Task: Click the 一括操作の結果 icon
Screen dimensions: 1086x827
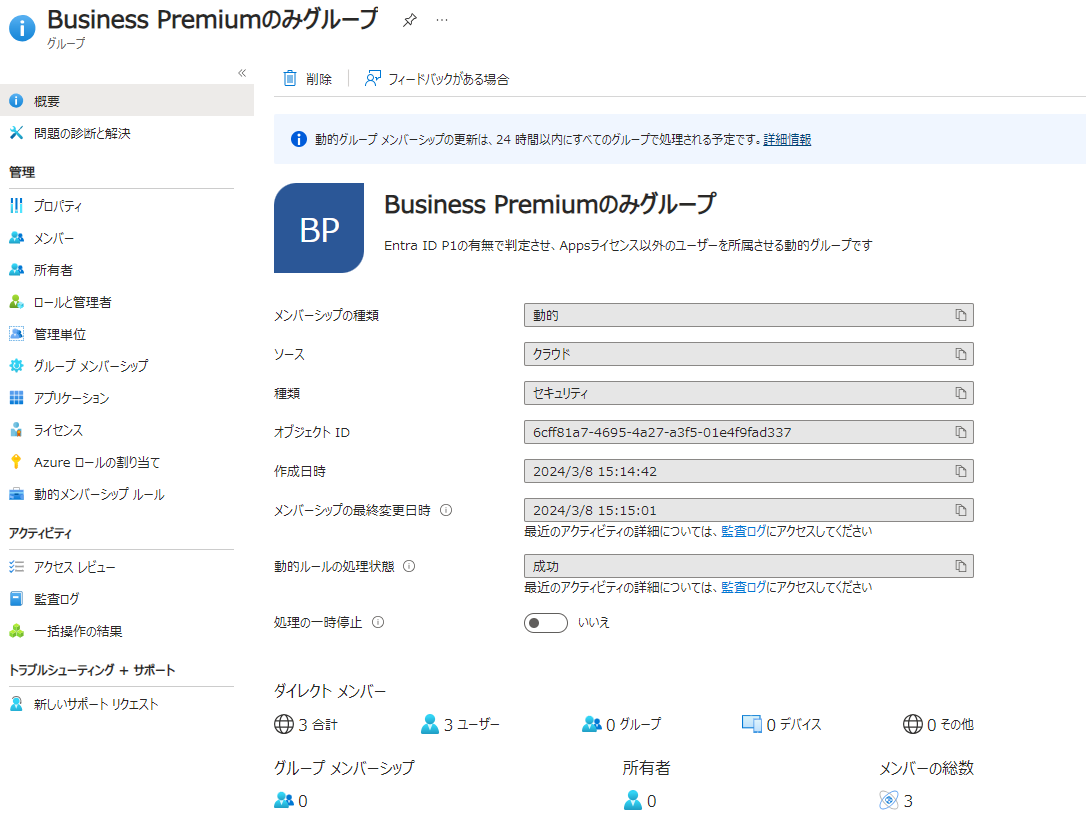Action: point(17,631)
